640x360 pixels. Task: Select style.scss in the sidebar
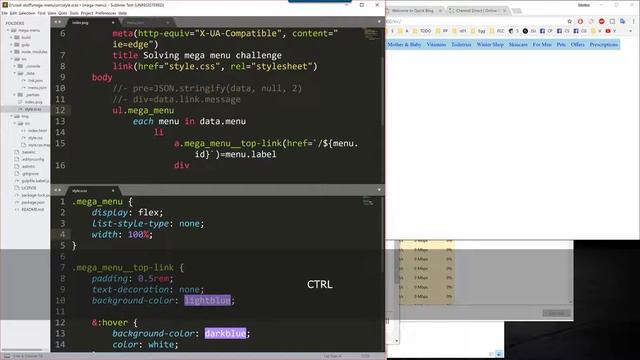[33, 109]
